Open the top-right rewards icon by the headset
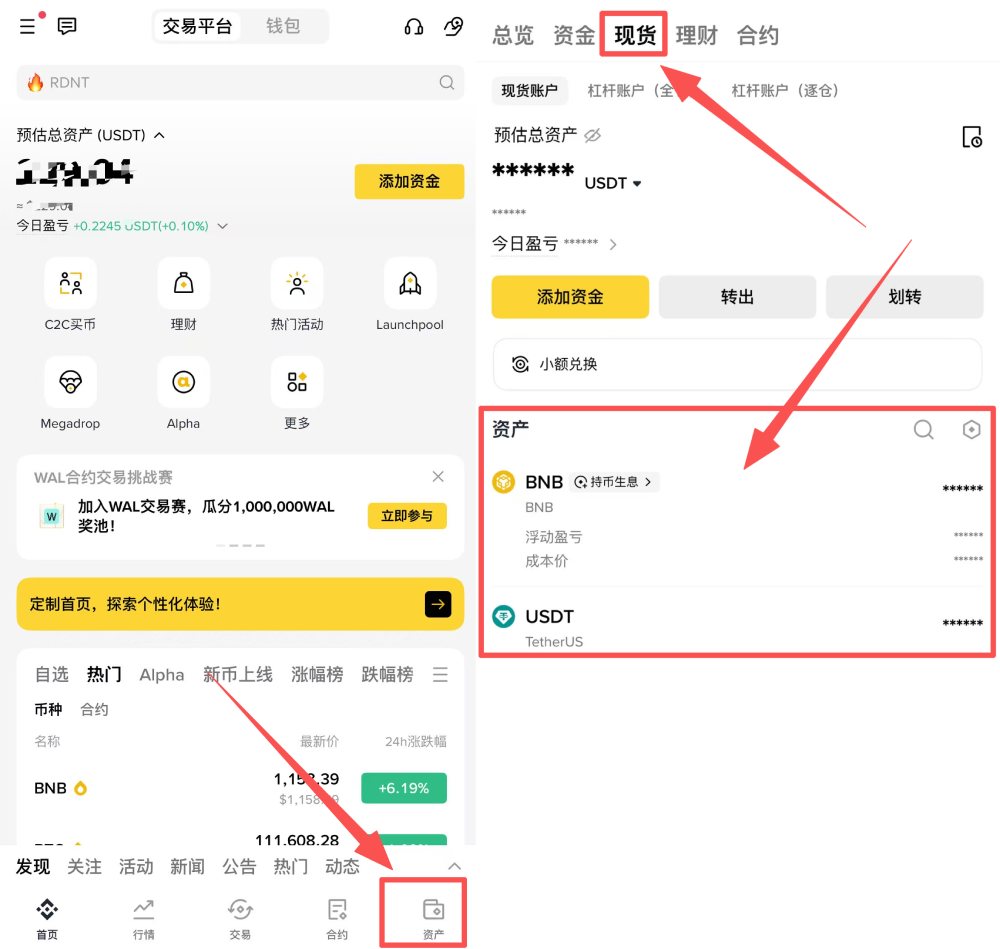 tap(453, 26)
